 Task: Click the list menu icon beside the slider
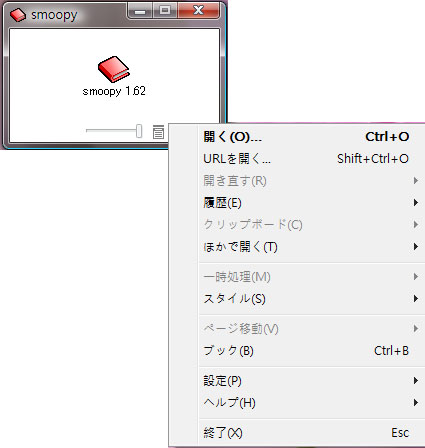pyautogui.click(x=158, y=132)
